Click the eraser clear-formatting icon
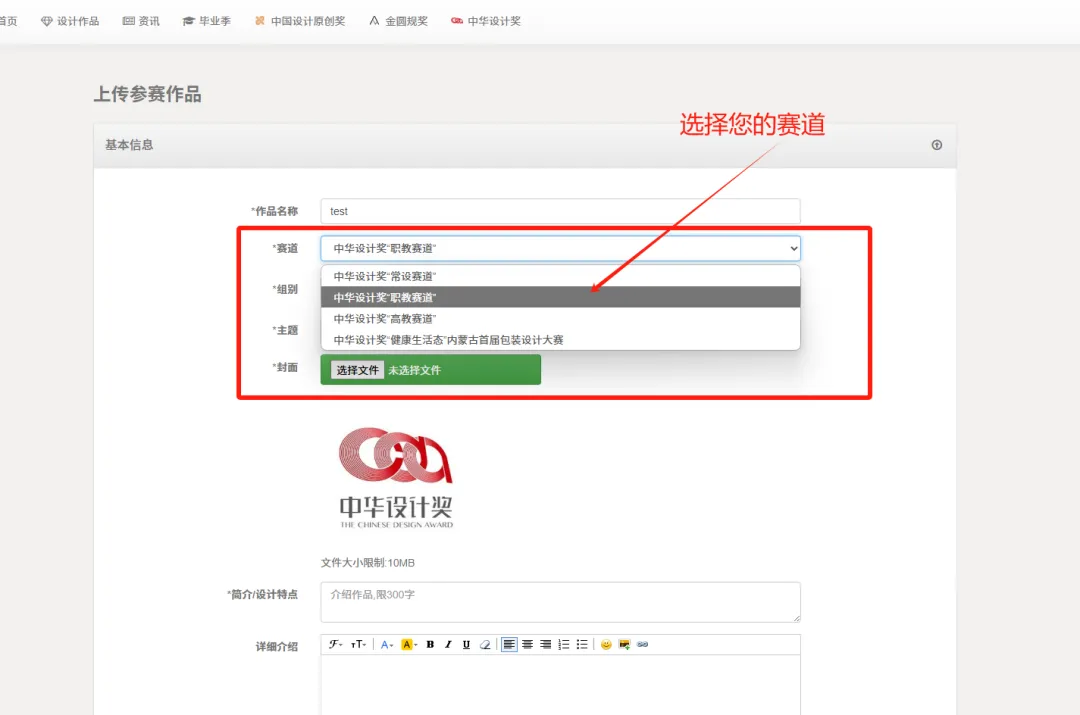The image size is (1080, 715). (485, 644)
